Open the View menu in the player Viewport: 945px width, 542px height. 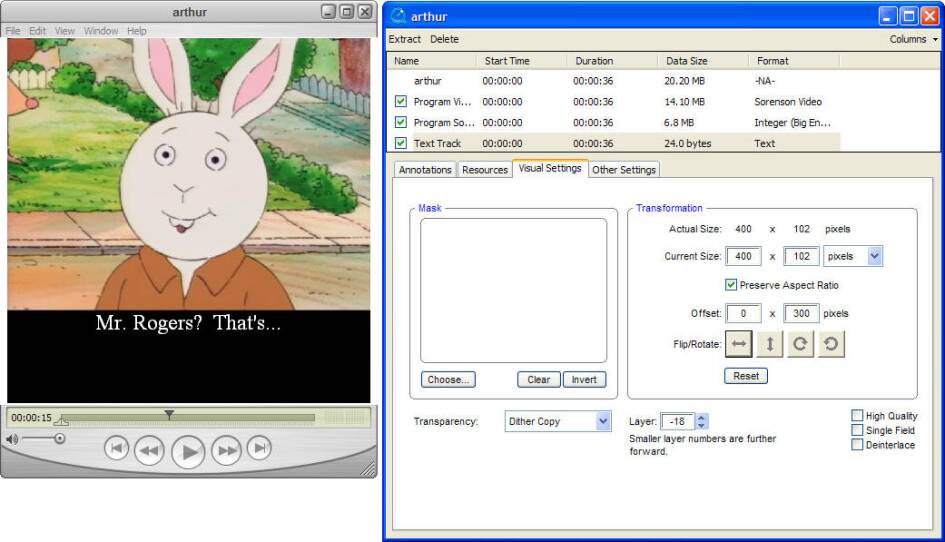coord(64,31)
